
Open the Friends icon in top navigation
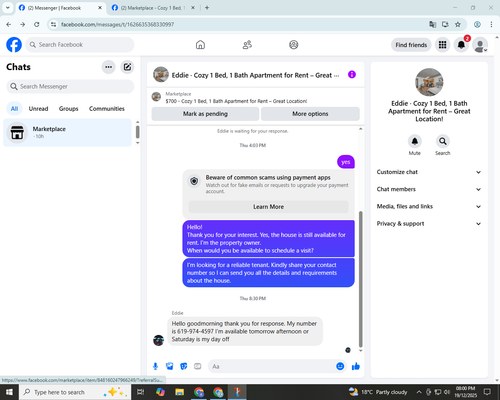247,45
